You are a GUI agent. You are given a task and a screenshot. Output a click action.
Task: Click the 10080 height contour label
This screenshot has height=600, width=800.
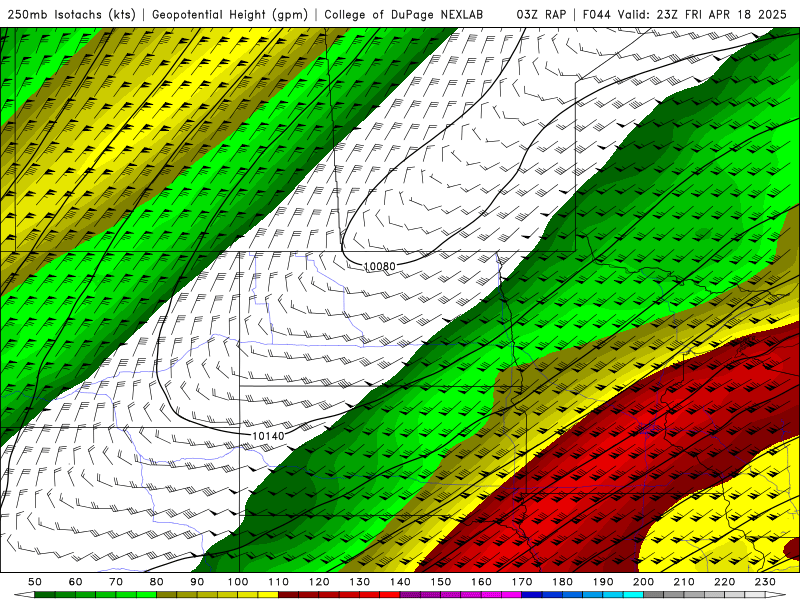click(x=380, y=266)
